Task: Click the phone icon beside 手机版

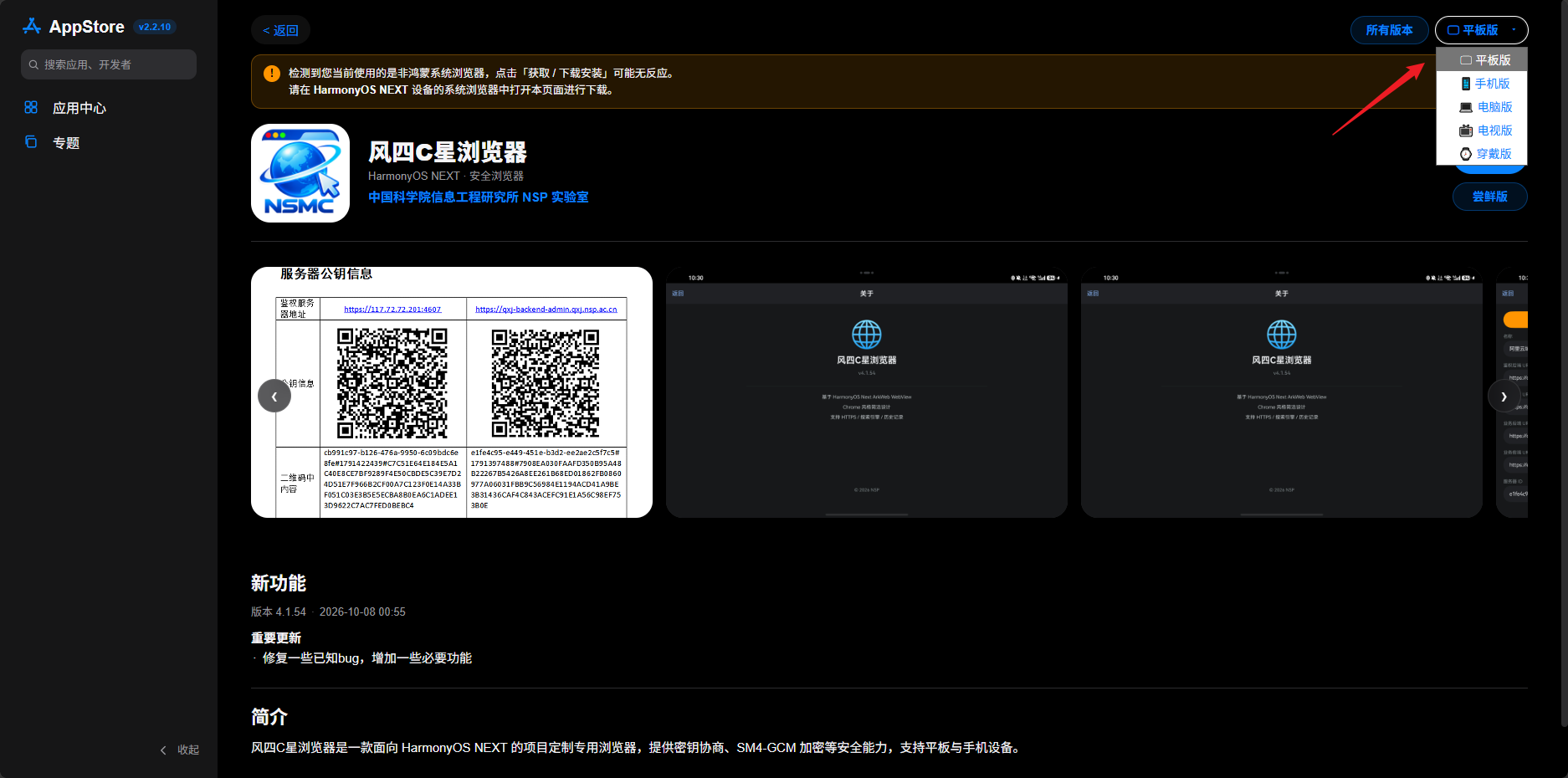Action: 1465,84
